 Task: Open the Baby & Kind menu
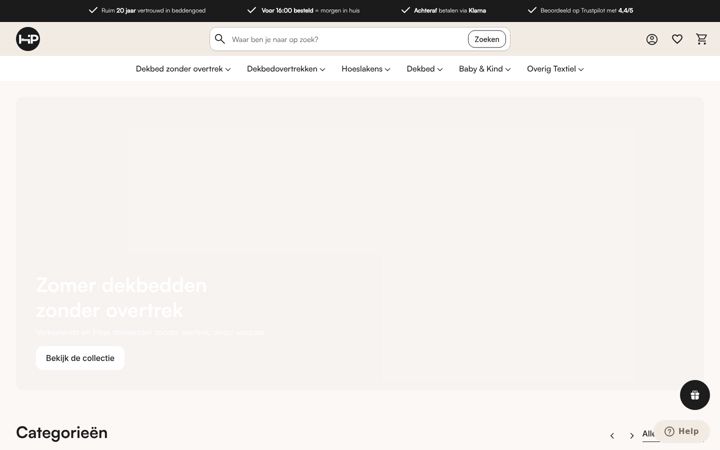[x=485, y=69]
